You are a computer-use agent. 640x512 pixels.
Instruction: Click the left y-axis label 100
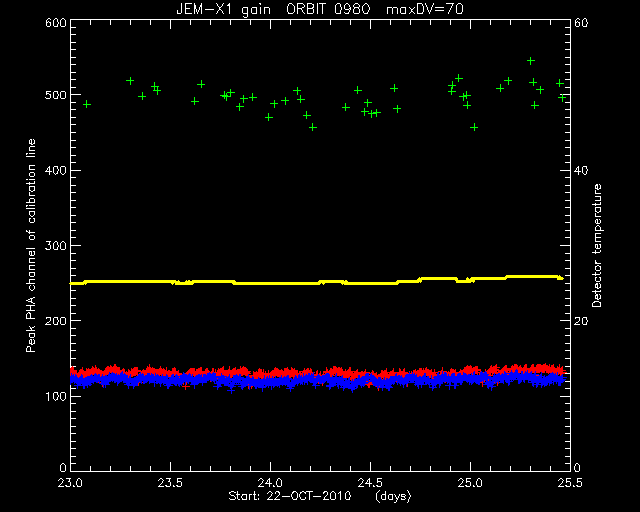pos(56,396)
